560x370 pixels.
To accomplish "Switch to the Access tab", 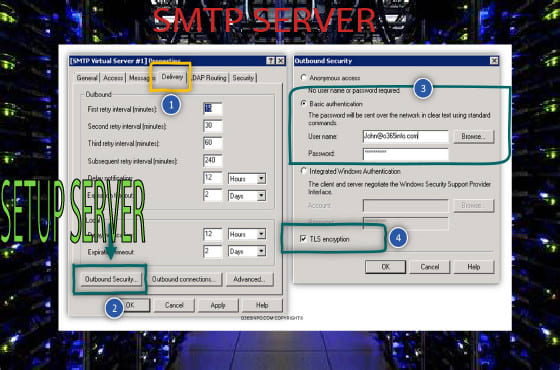I will (113, 78).
